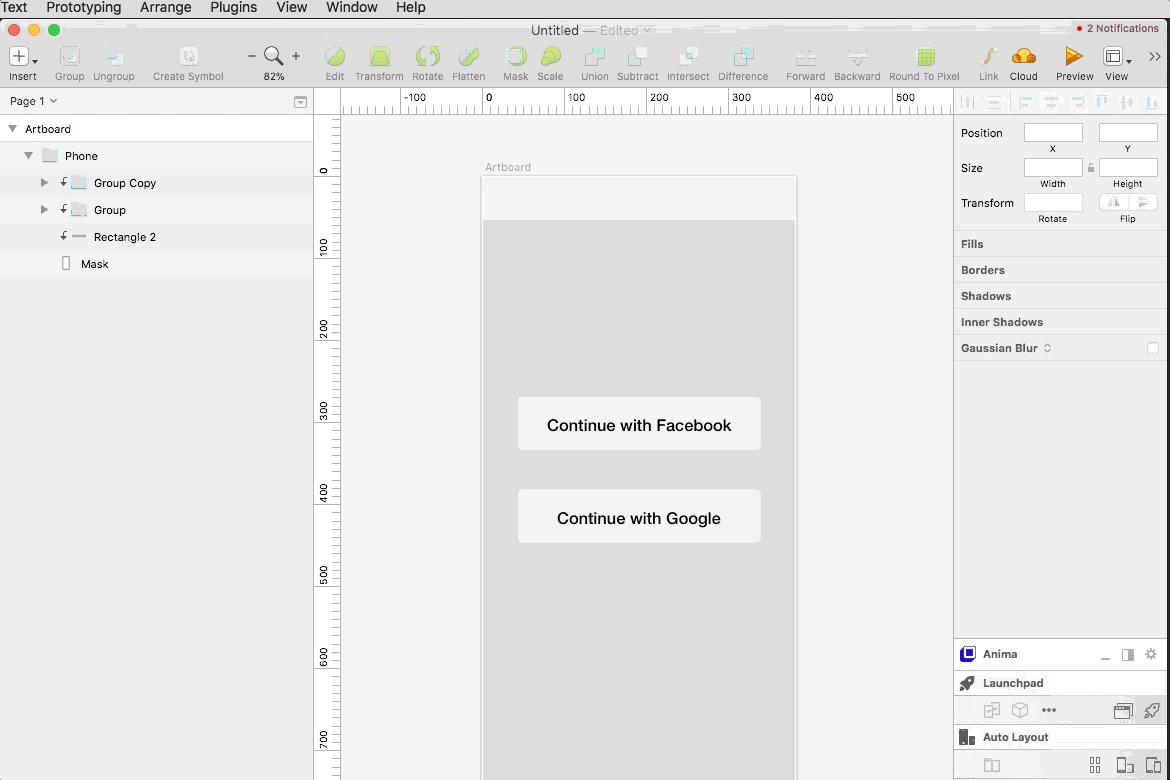Screen dimensions: 1170x780
Task: Open the Plugins menu
Action: 233,7
